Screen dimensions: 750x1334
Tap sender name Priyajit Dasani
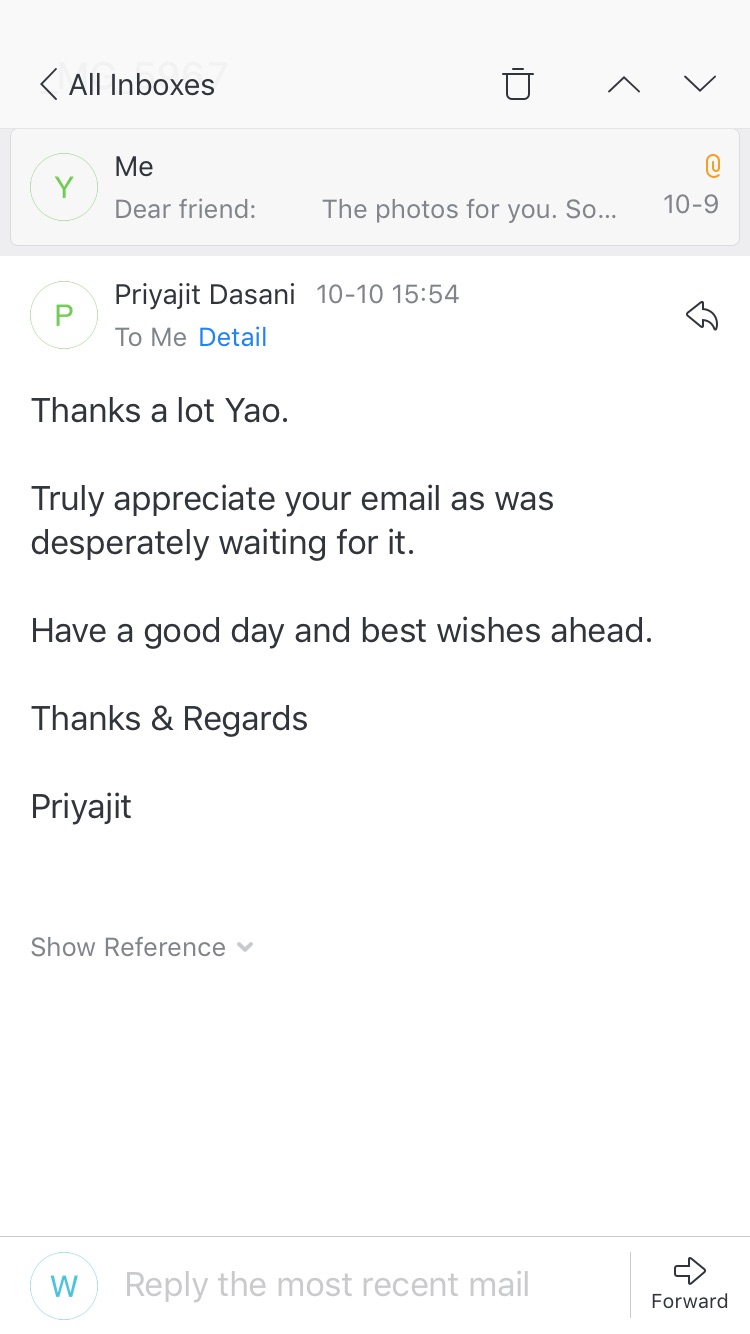point(205,294)
